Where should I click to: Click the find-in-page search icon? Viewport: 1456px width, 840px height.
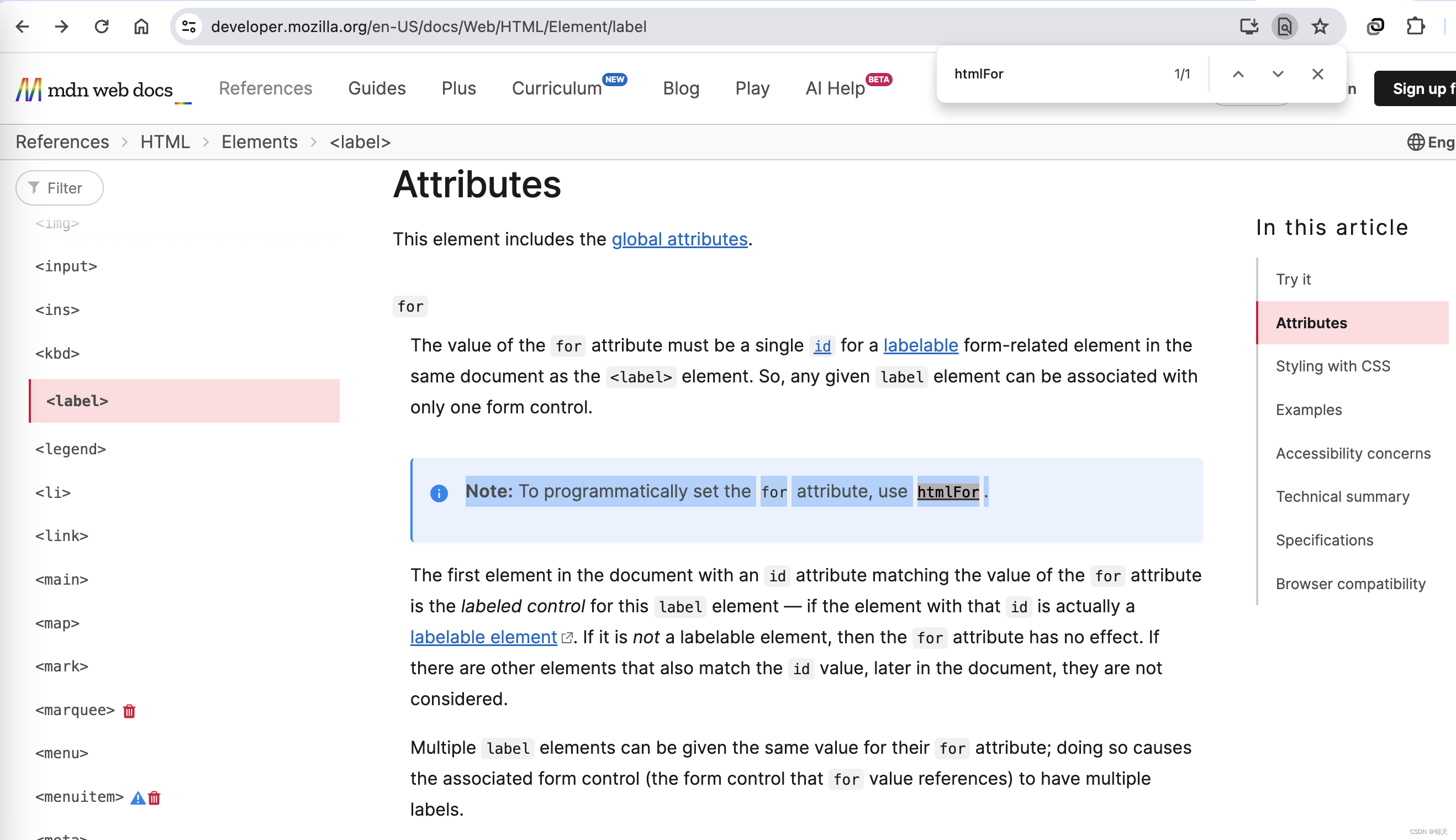[x=1285, y=27]
